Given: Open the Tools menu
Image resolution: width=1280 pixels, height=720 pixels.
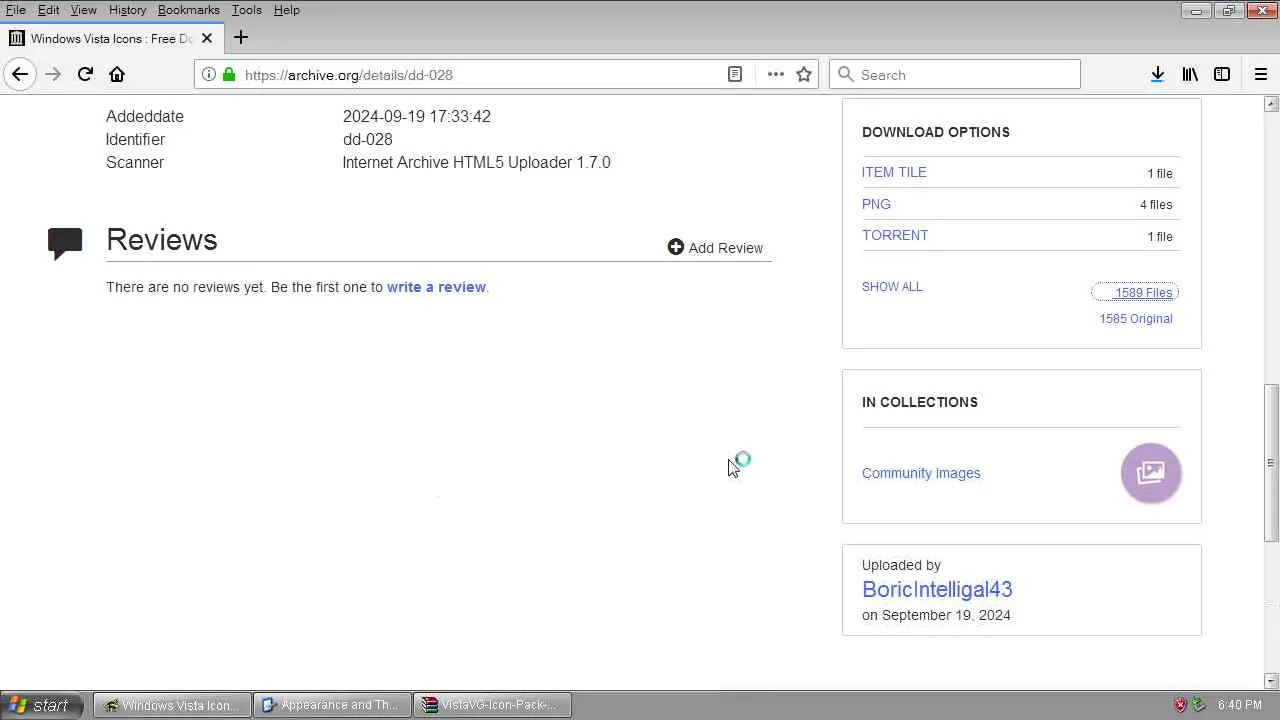Looking at the screenshot, I should point(246,10).
